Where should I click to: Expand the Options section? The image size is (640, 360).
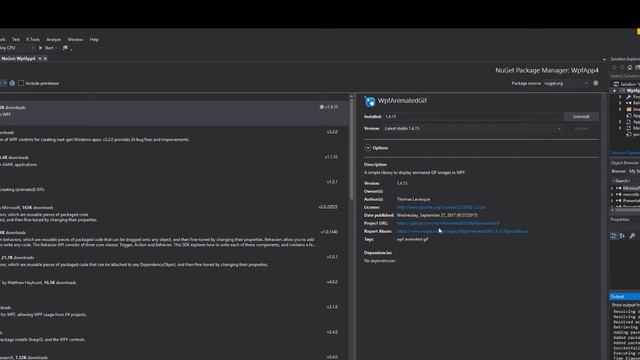pyautogui.click(x=368, y=148)
